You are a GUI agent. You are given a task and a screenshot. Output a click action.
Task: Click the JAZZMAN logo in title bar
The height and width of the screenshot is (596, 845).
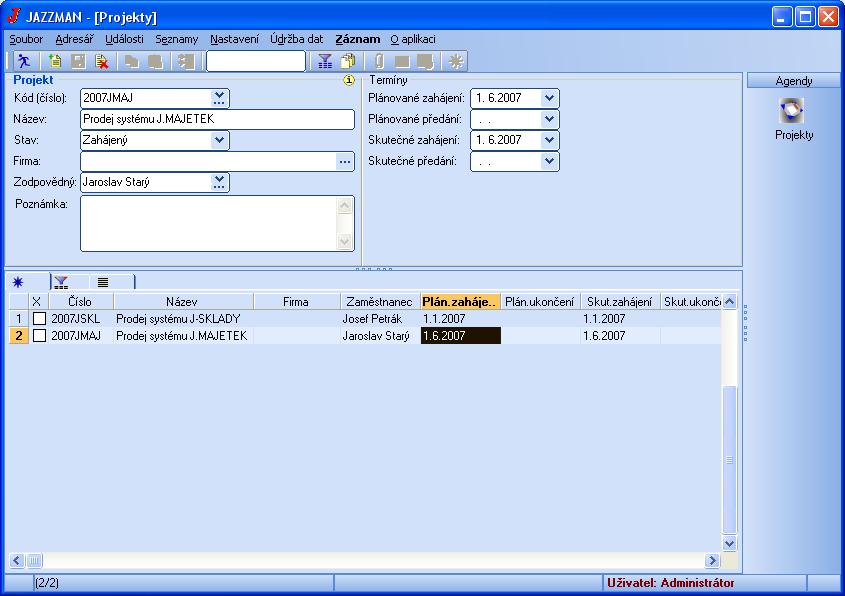click(x=13, y=16)
